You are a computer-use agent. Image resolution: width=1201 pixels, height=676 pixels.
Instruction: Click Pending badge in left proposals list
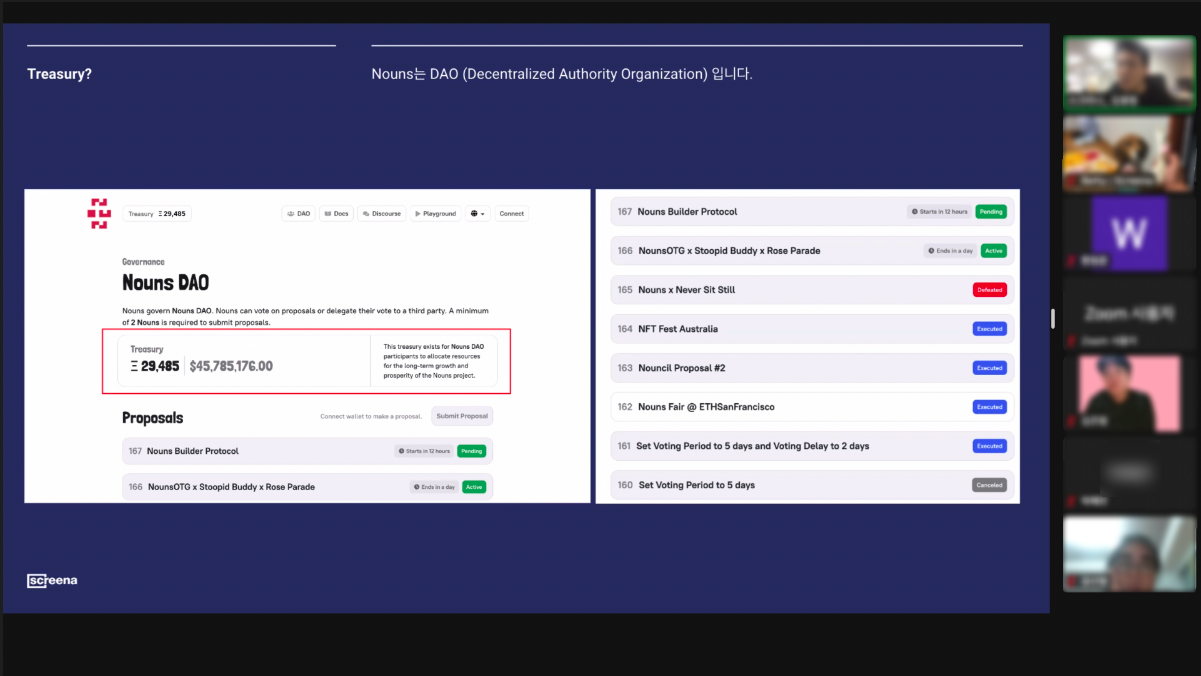472,451
